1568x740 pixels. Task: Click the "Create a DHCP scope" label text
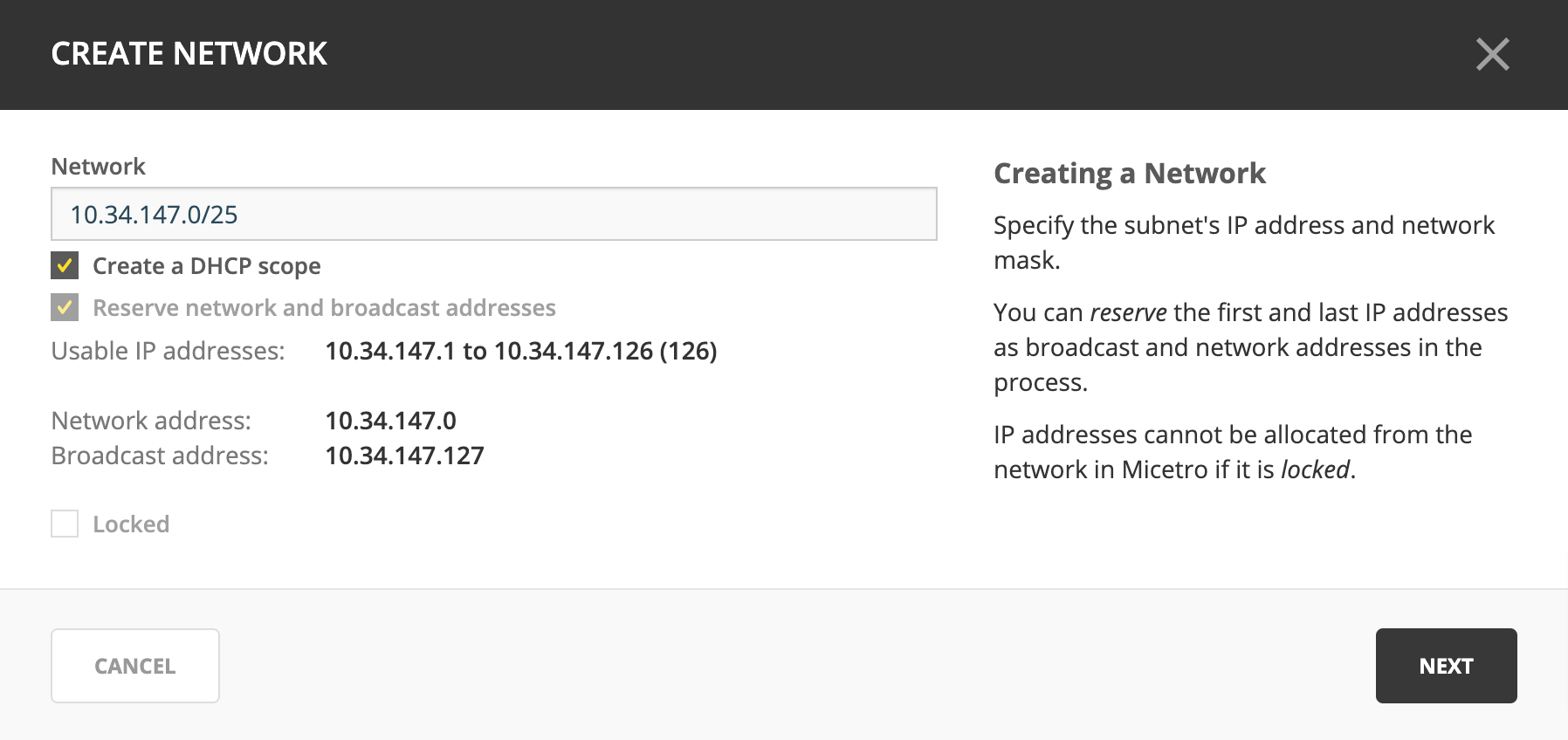(x=207, y=266)
